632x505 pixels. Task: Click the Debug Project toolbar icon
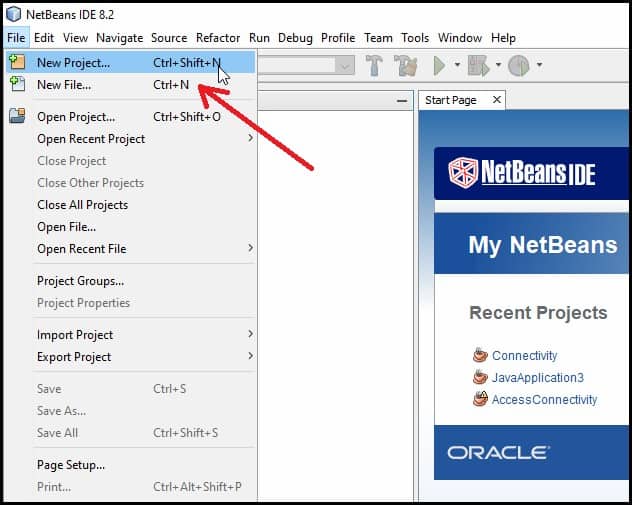coord(478,65)
